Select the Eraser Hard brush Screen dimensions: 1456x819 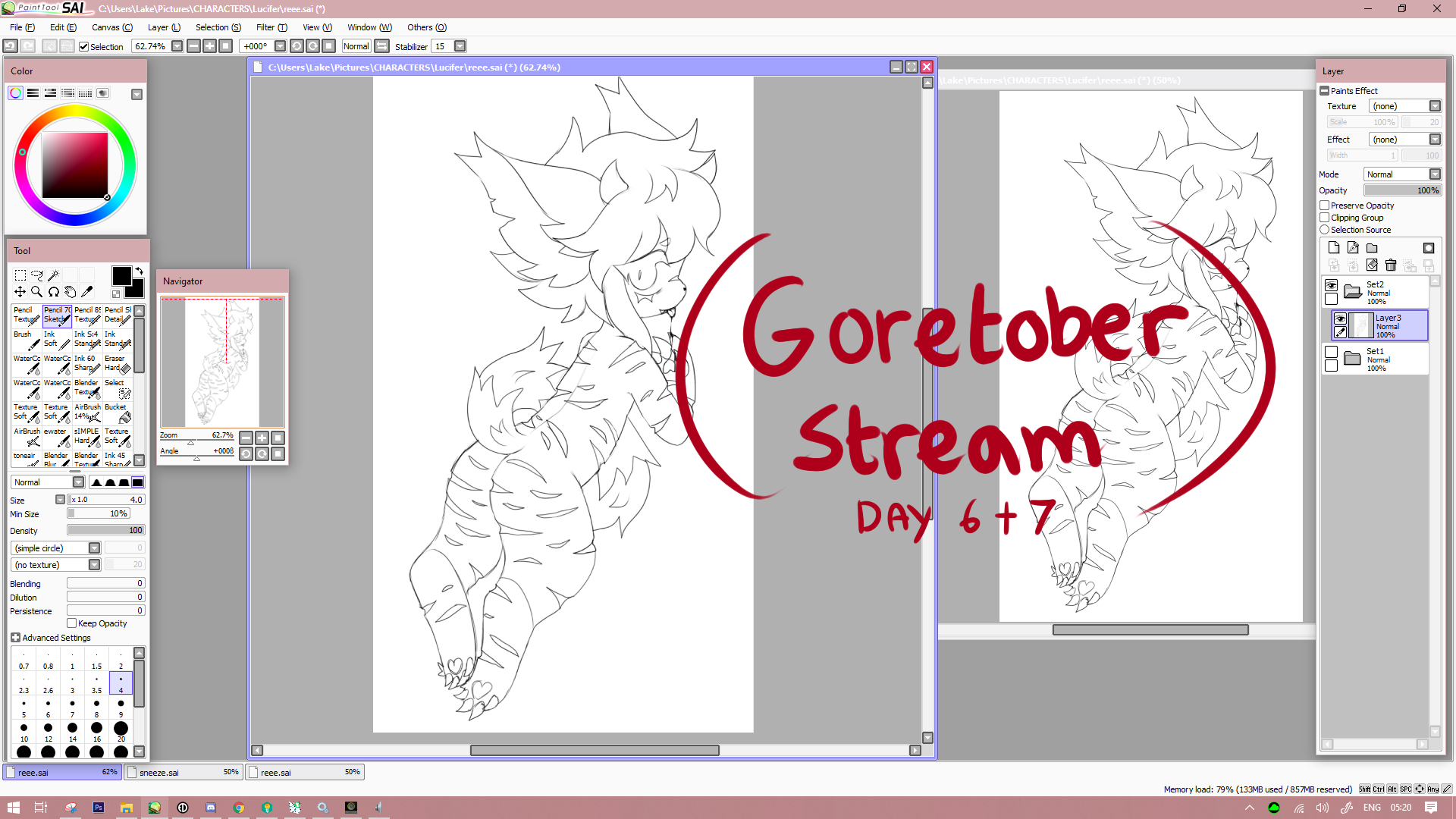tap(118, 364)
